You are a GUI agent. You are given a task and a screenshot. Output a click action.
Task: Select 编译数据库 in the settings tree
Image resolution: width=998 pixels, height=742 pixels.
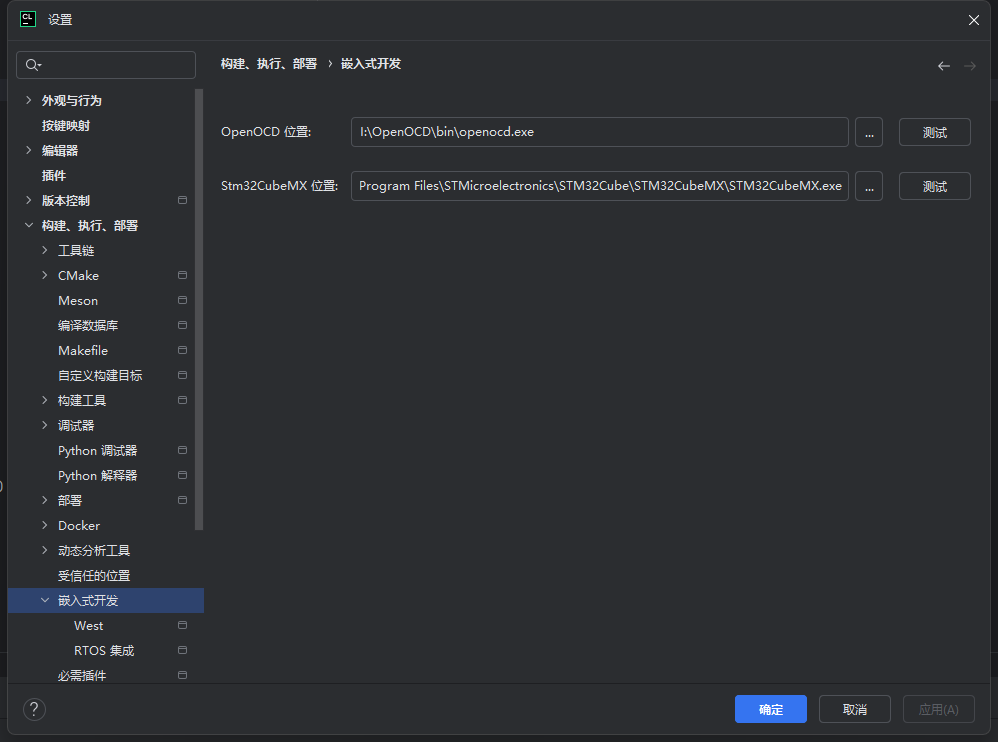click(88, 325)
